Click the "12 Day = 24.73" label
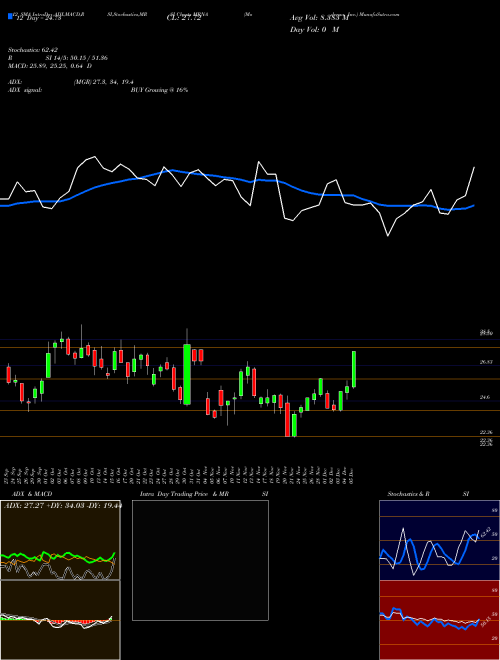This screenshot has height=660, width=500. [x=38, y=18]
